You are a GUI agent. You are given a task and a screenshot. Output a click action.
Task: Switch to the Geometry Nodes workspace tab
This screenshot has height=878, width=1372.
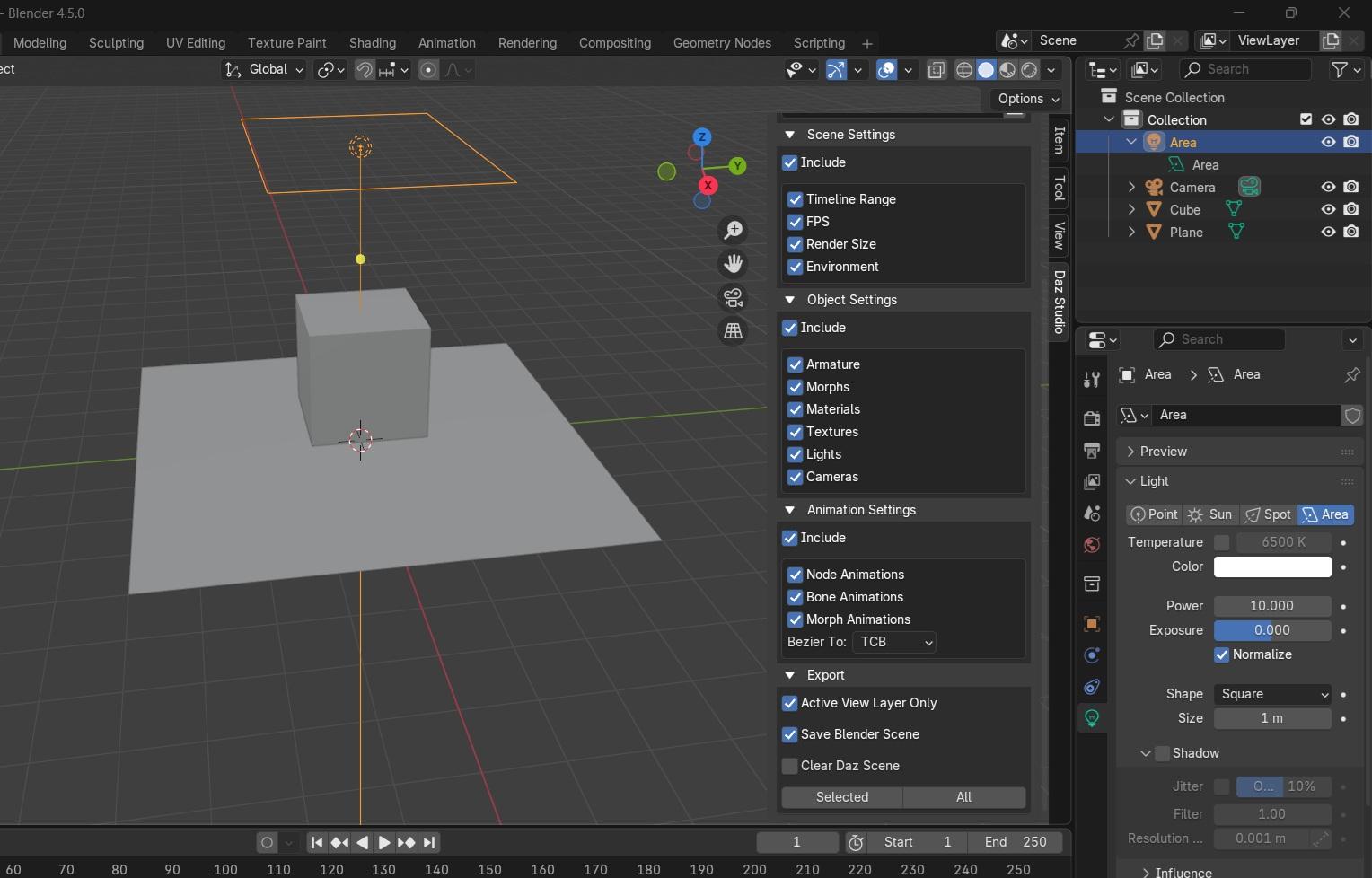pyautogui.click(x=722, y=43)
